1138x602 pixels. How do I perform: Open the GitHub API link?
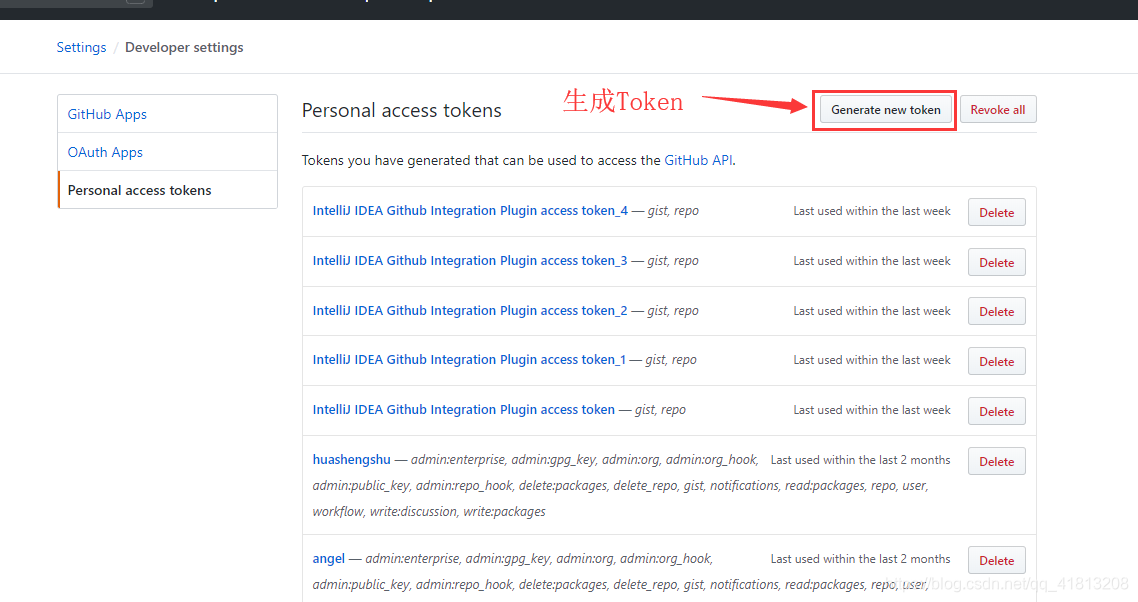tap(698, 160)
